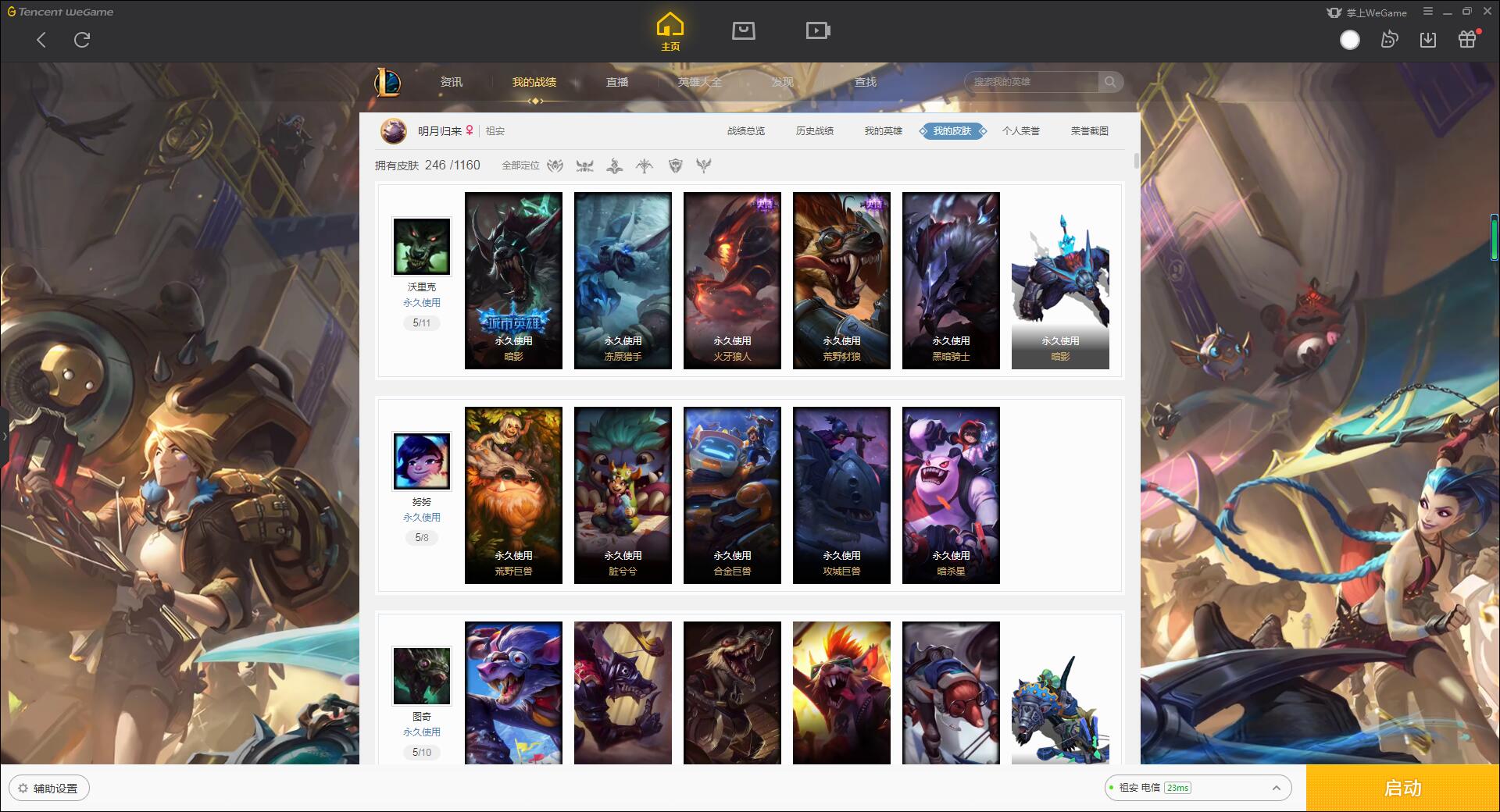This screenshot has height=812, width=1500.
Task: Open the 我的英雄 sub-tab
Action: click(x=884, y=131)
